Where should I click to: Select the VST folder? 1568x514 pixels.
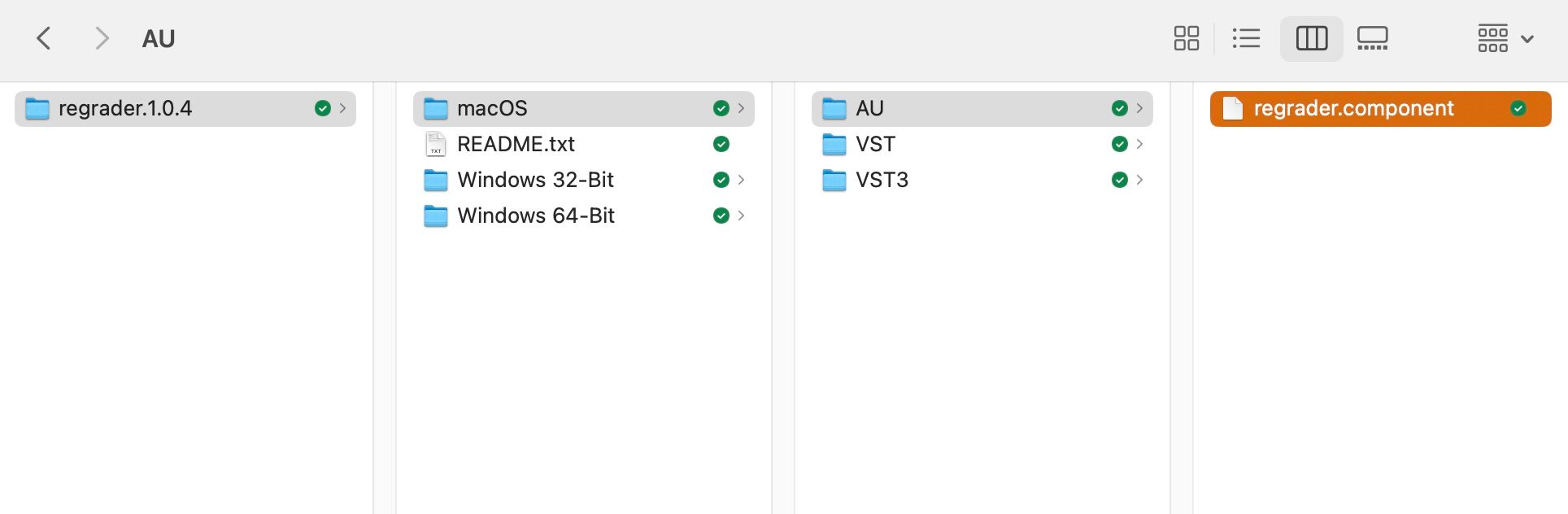click(875, 144)
